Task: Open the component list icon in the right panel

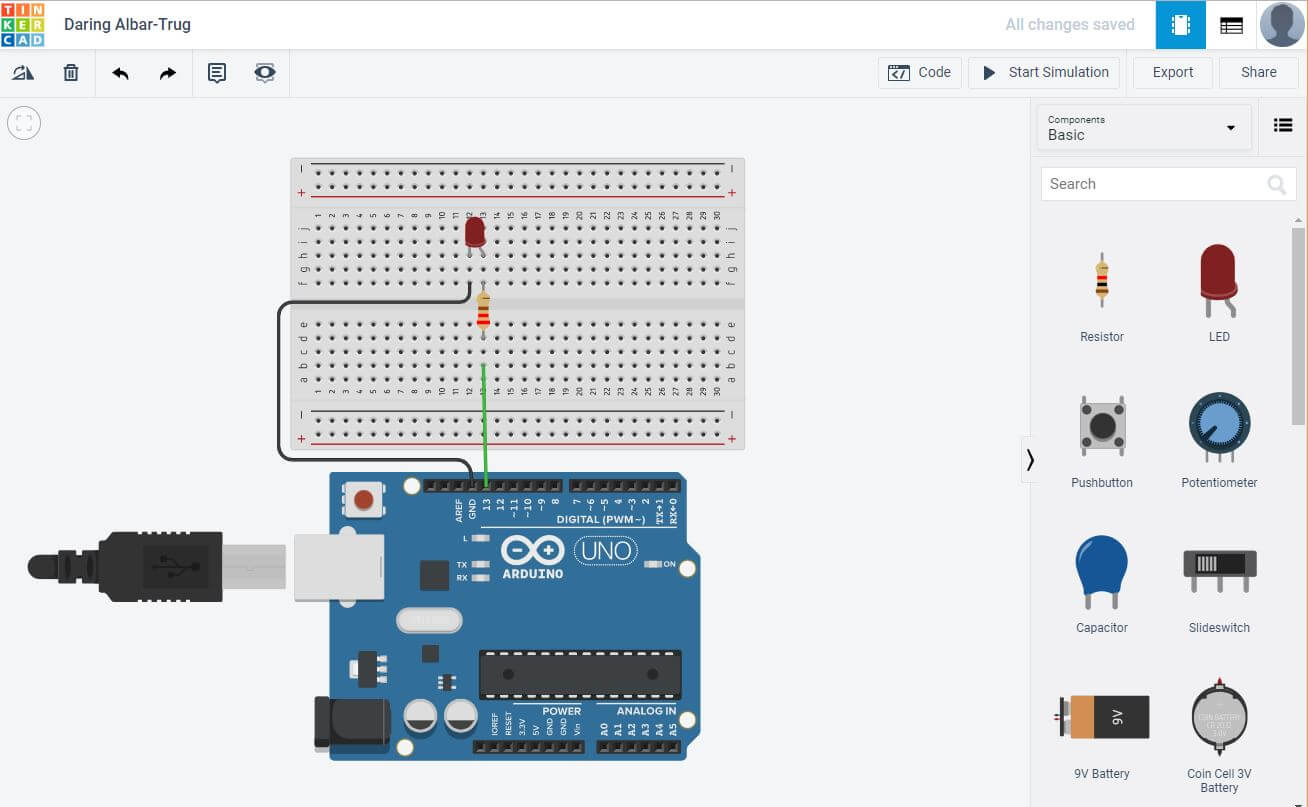Action: click(1283, 124)
